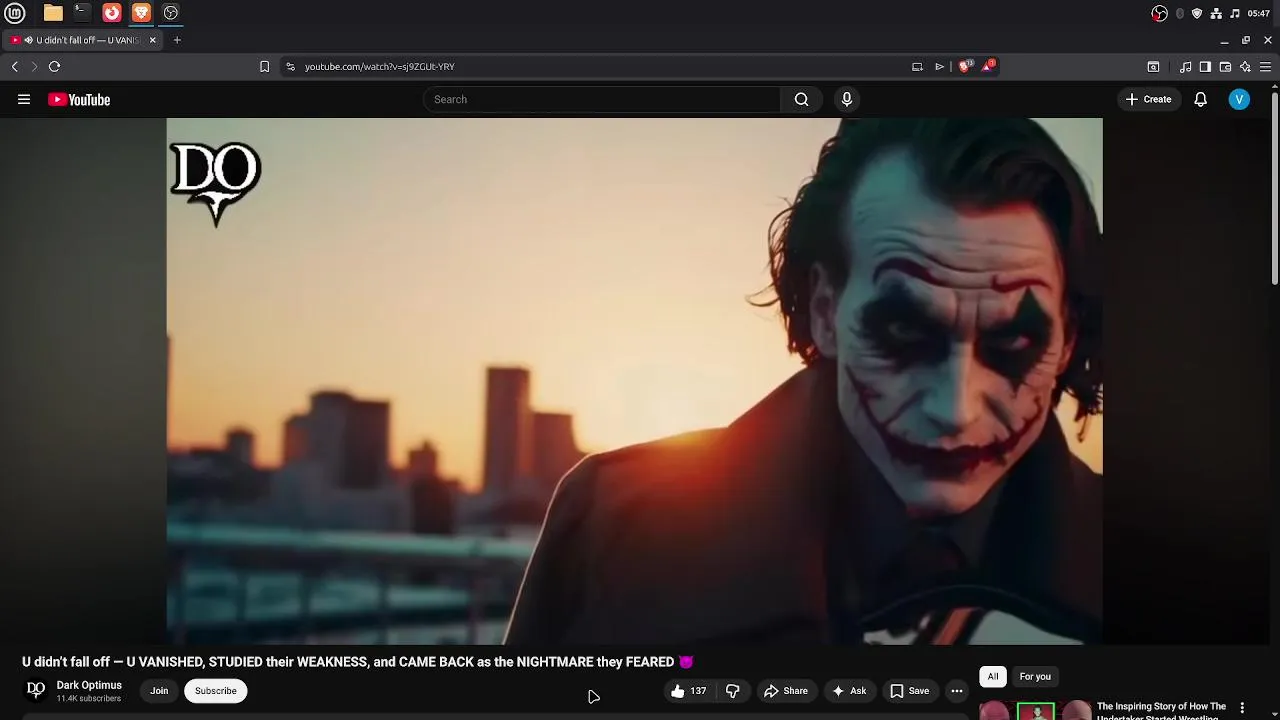The height and width of the screenshot is (720, 1280).
Task: Open the Dark Optimus channel name link
Action: pyautogui.click(x=89, y=685)
